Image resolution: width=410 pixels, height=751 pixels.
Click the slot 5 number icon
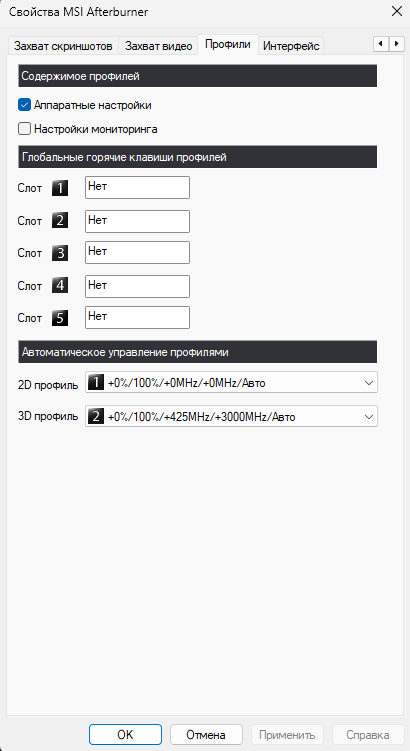[60, 318]
